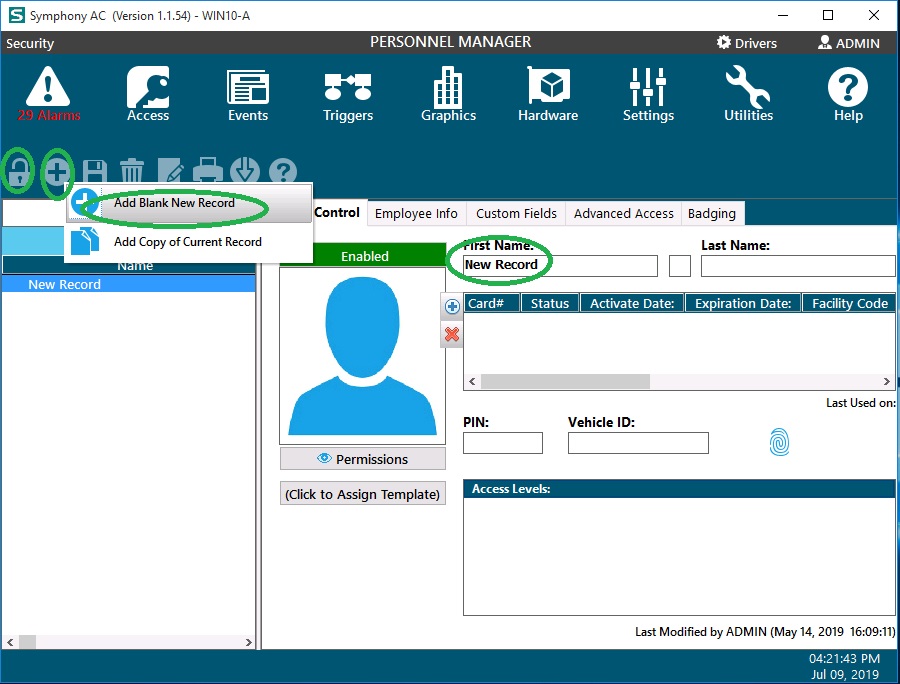Click the add record plus icon
Screen dimensions: 900x684
click(x=57, y=171)
